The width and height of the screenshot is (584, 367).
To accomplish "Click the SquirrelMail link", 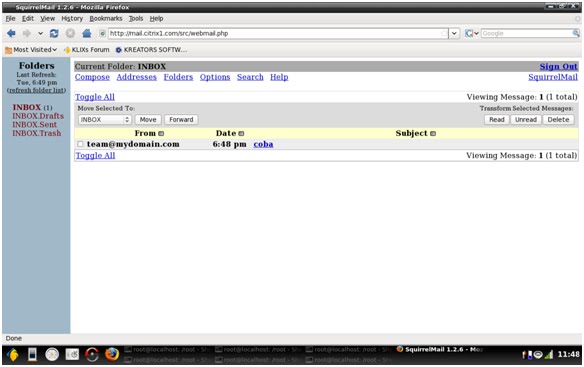I will pyautogui.click(x=553, y=77).
